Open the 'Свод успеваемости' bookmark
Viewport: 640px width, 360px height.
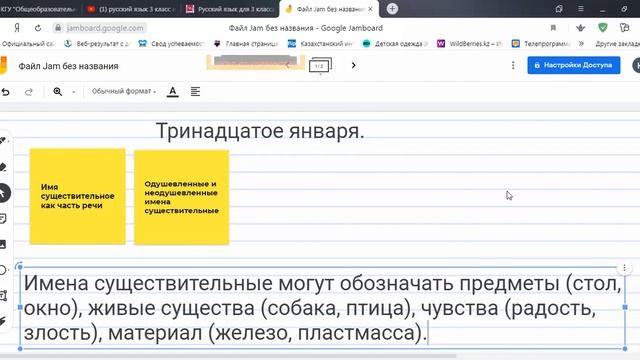click(x=171, y=44)
